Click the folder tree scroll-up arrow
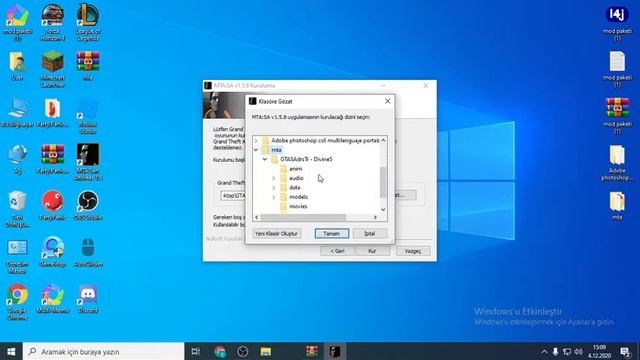The image size is (640, 360). [383, 140]
